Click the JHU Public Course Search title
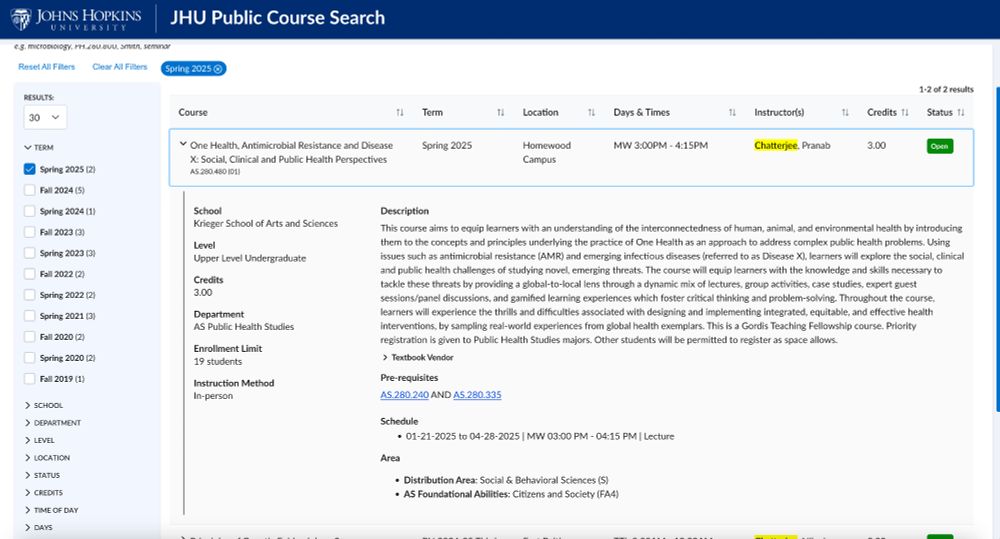This screenshot has width=1000, height=539. 277,18
